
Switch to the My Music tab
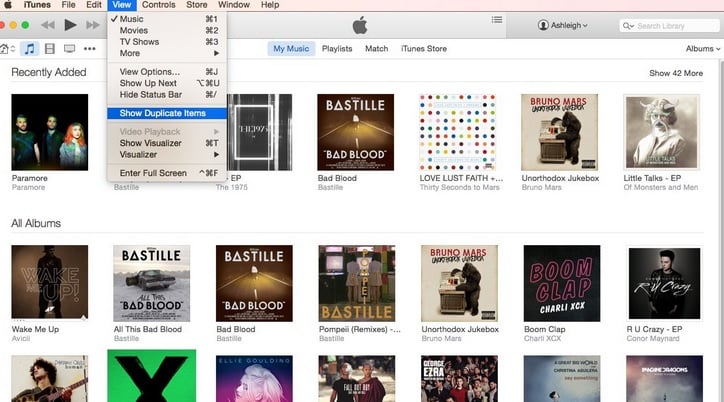coord(291,48)
